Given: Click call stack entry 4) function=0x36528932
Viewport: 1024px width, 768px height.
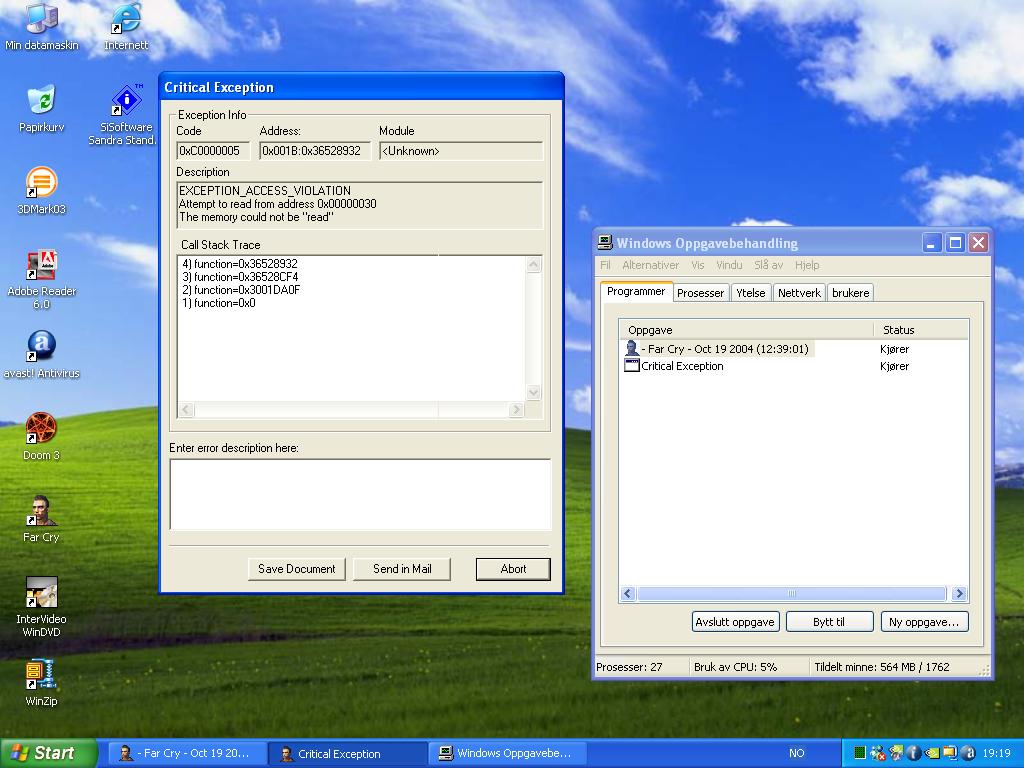Looking at the screenshot, I should pyautogui.click(x=240, y=264).
